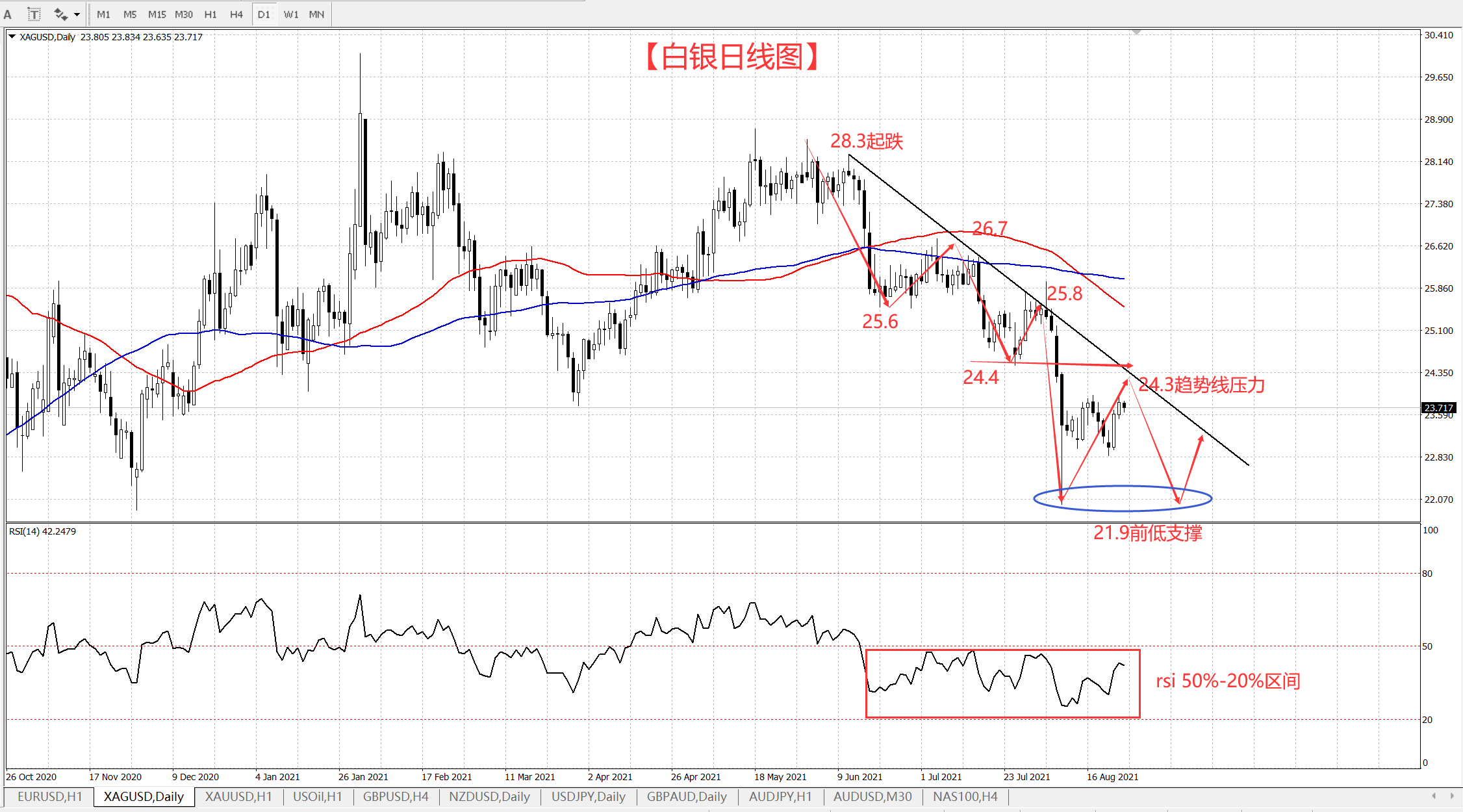Image resolution: width=1463 pixels, height=812 pixels.
Task: Switch to H1 timeframe
Action: click(210, 14)
